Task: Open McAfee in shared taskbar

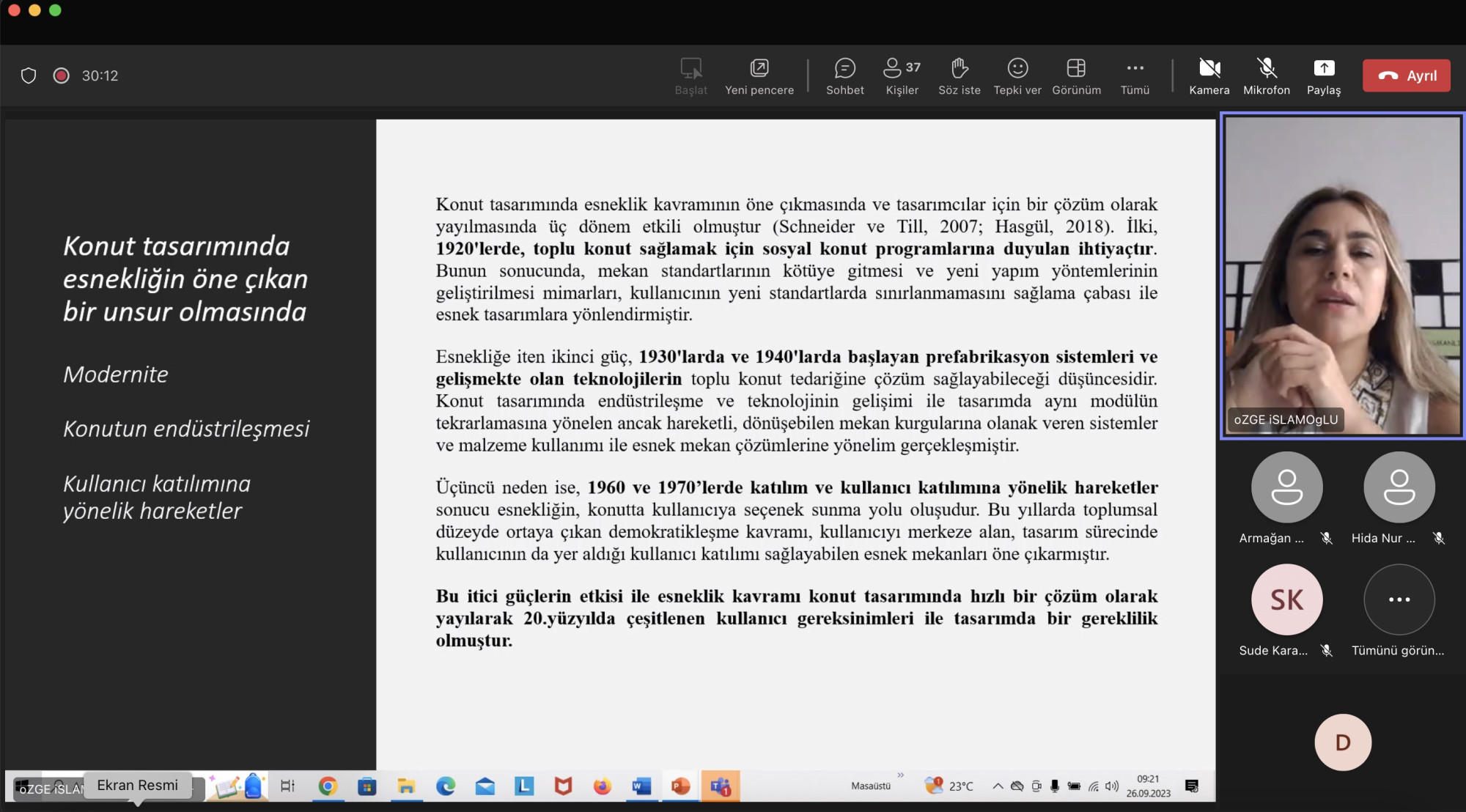Action: (x=563, y=786)
